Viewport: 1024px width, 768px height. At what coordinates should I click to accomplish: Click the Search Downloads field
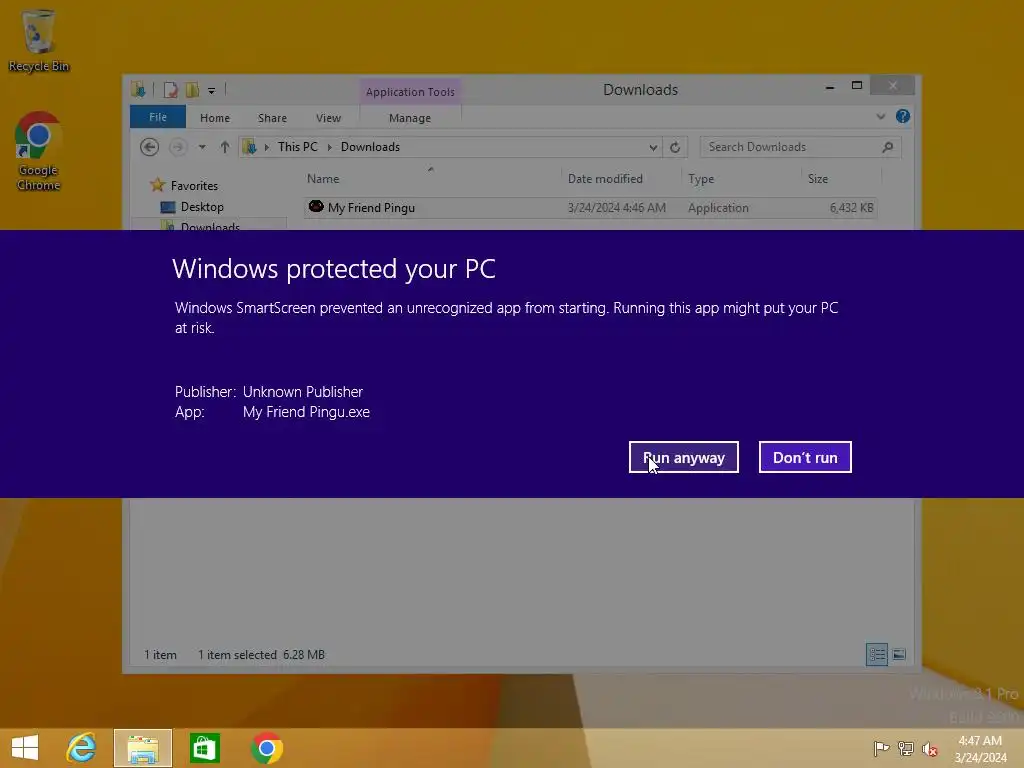click(800, 147)
